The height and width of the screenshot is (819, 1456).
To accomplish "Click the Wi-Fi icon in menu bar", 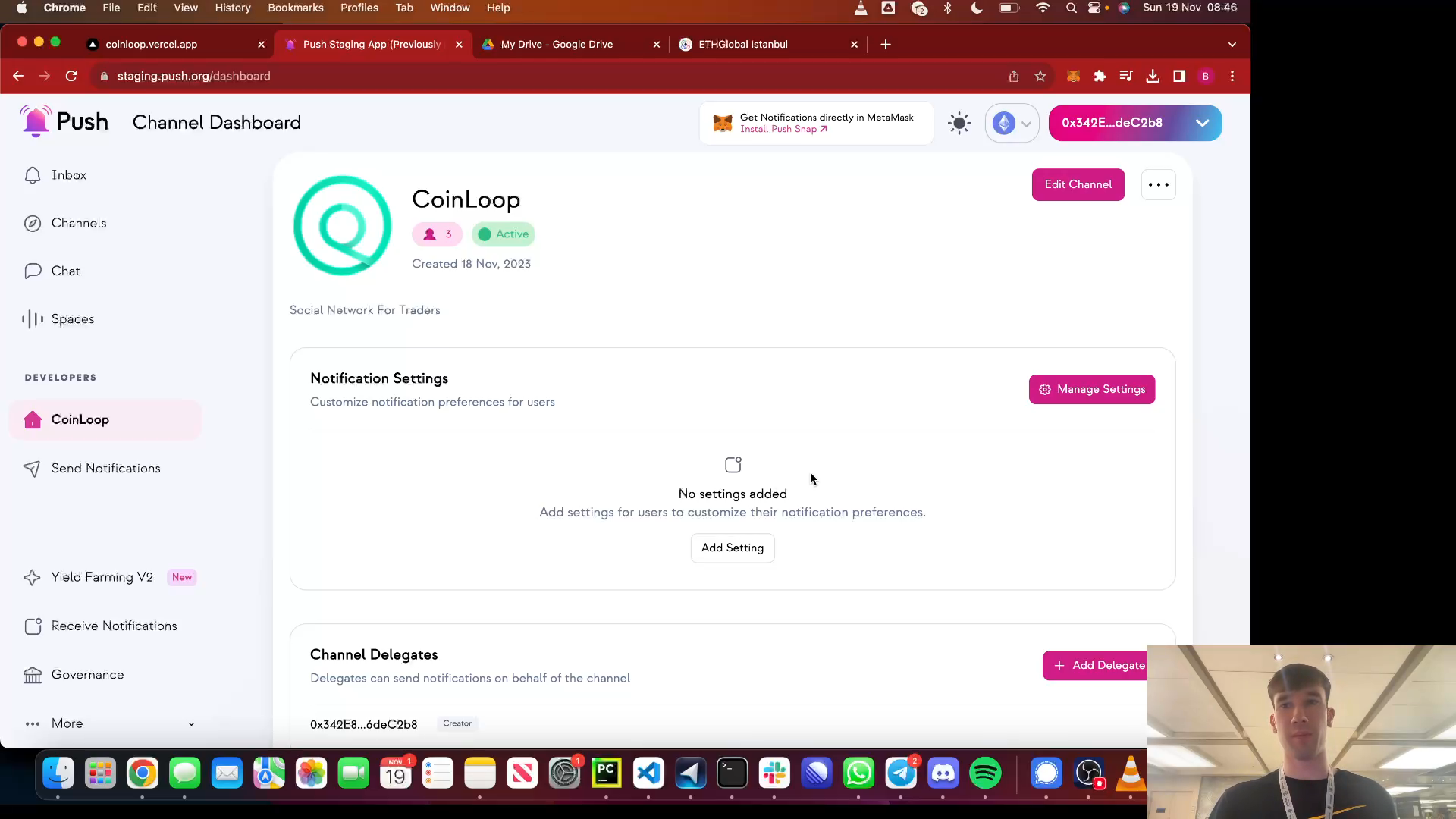I will 1043,8.
